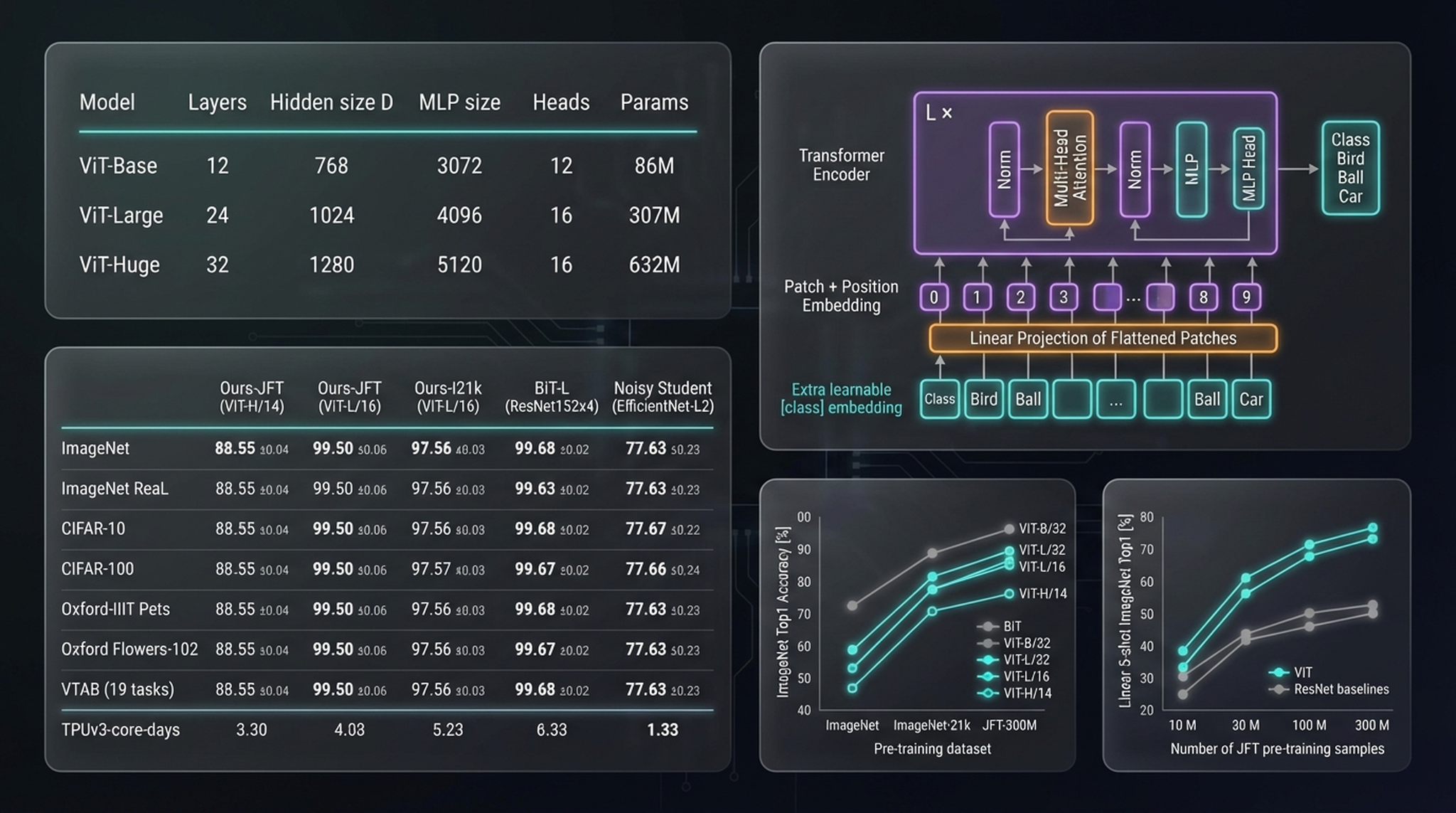Select the 'Car' patch box
Viewport: 1456px width, 813px height.
point(1251,399)
